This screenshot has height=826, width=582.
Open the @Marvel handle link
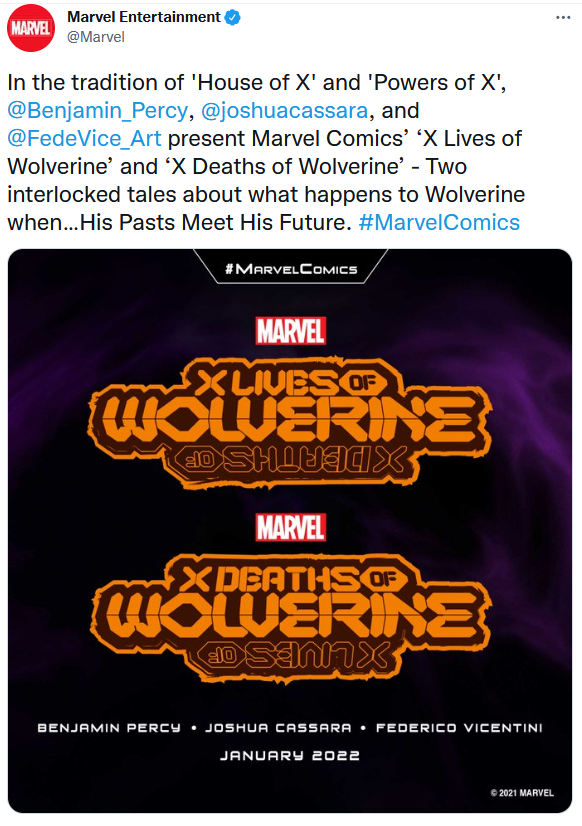click(96, 37)
